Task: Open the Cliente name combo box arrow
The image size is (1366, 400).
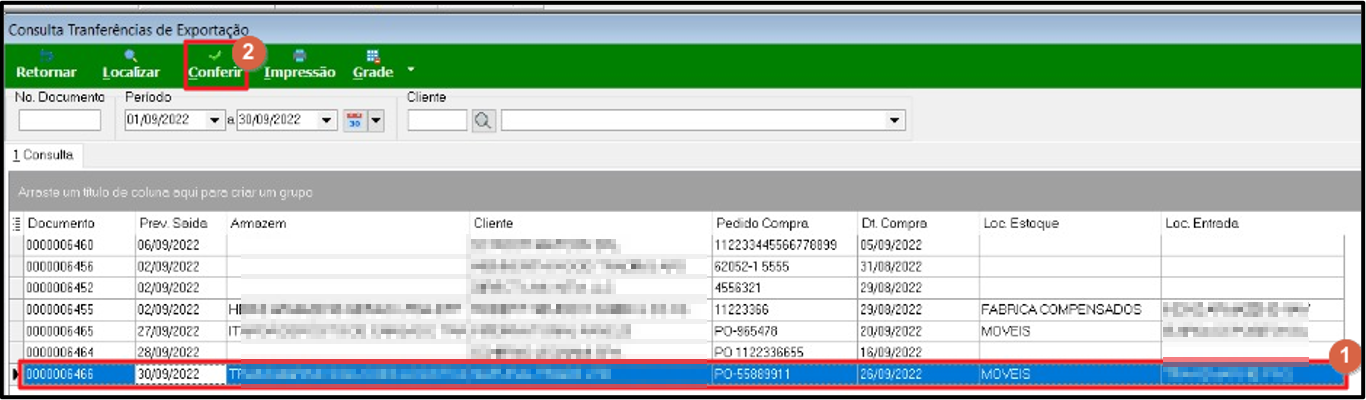Action: click(x=893, y=120)
